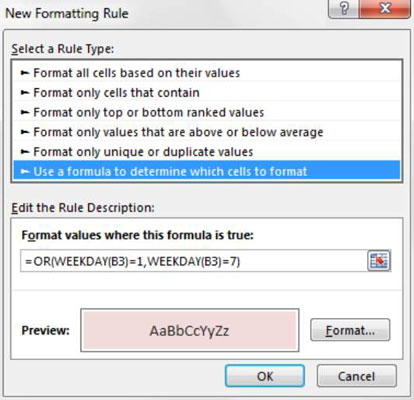Click the range selector icon in formula box
Viewport: 414px width, 400px height.
tap(379, 261)
